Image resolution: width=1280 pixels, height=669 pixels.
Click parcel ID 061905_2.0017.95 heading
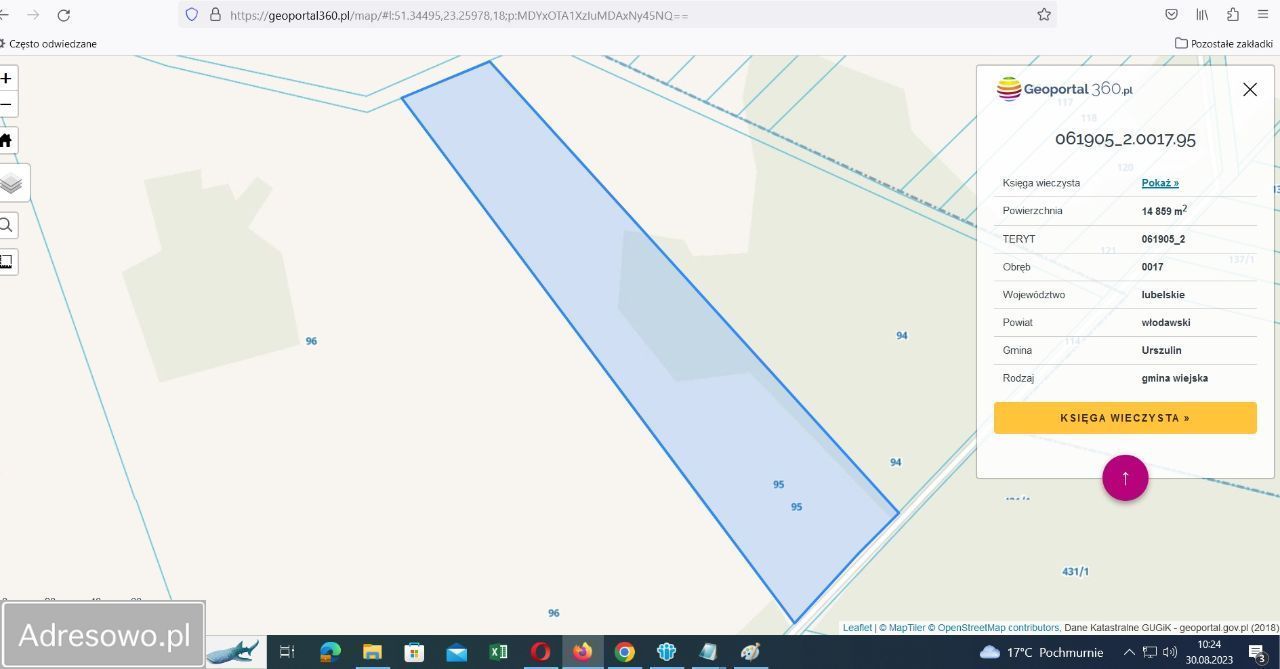(1125, 139)
